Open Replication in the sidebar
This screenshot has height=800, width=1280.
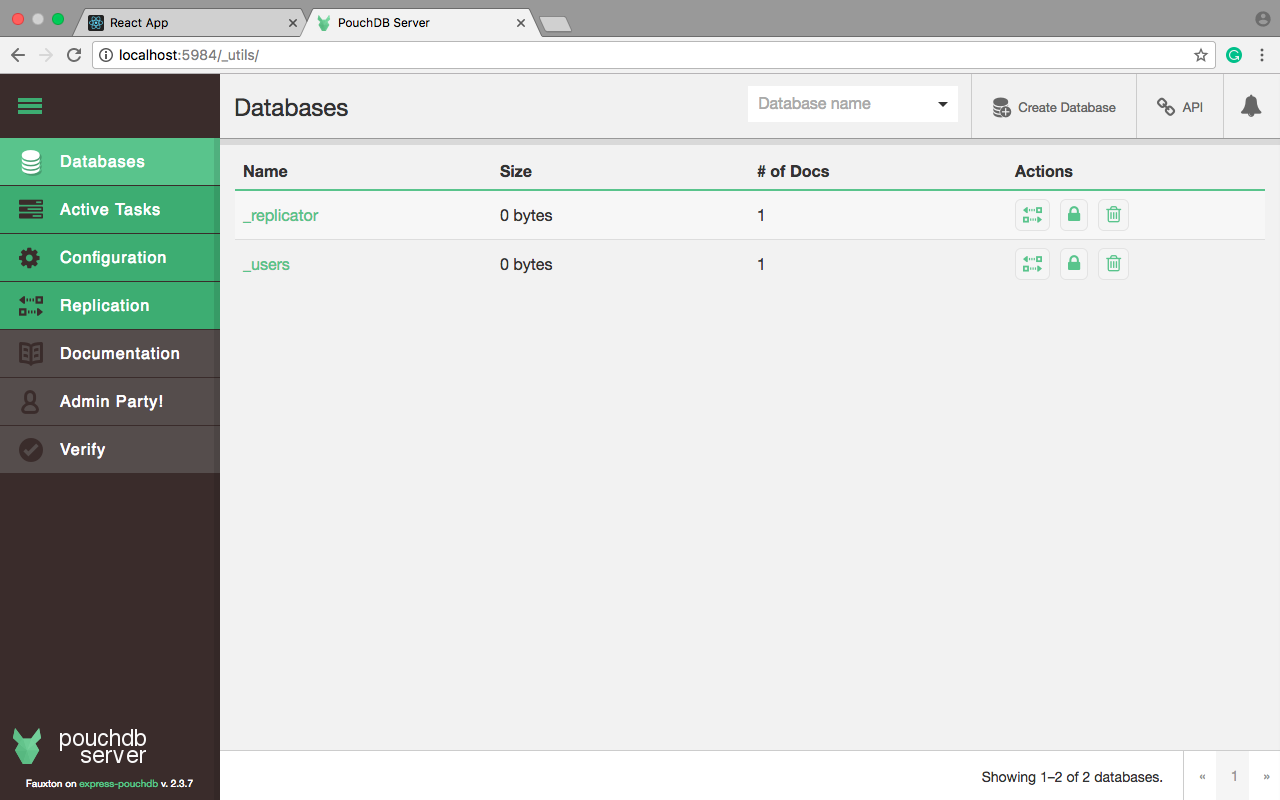110,306
